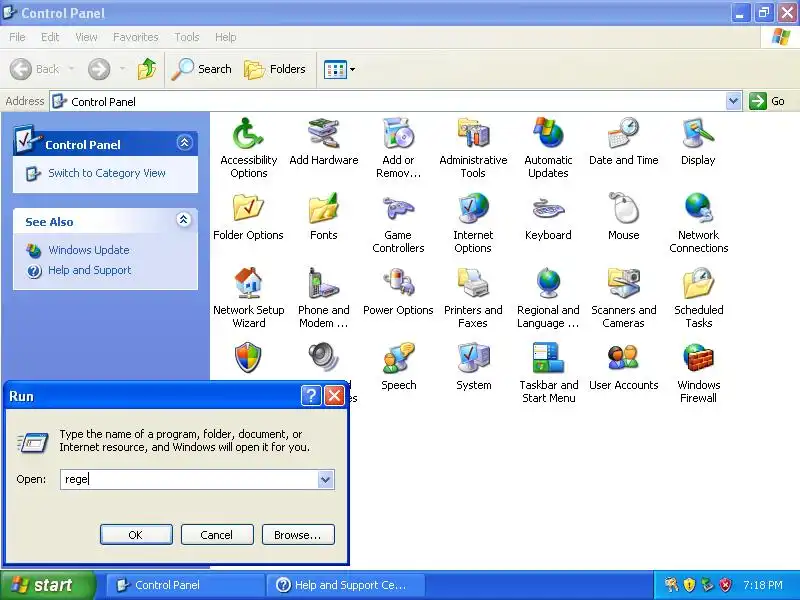Screen dimensions: 800x600
Task: Switch to Help and Support Center taskbar button
Action: [348, 585]
